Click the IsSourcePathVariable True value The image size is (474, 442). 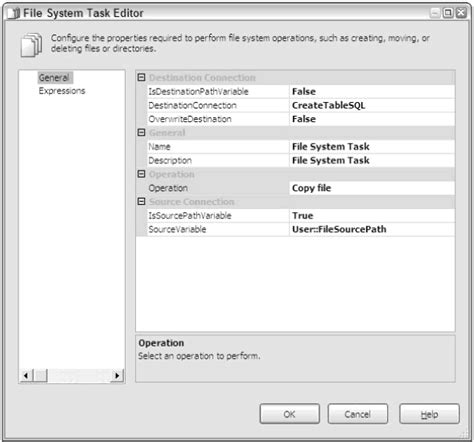(372, 215)
